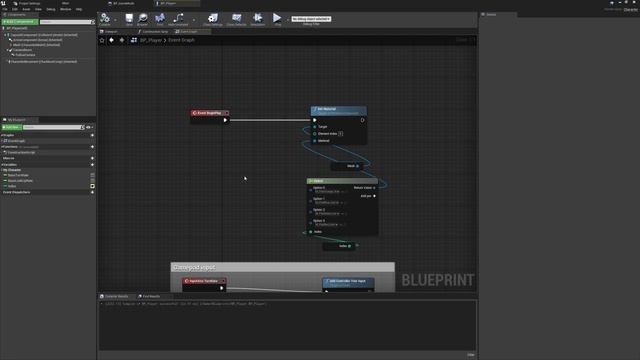Add a new variable with plus icon
This screenshot has width=640, height=360.
[x=92, y=164]
